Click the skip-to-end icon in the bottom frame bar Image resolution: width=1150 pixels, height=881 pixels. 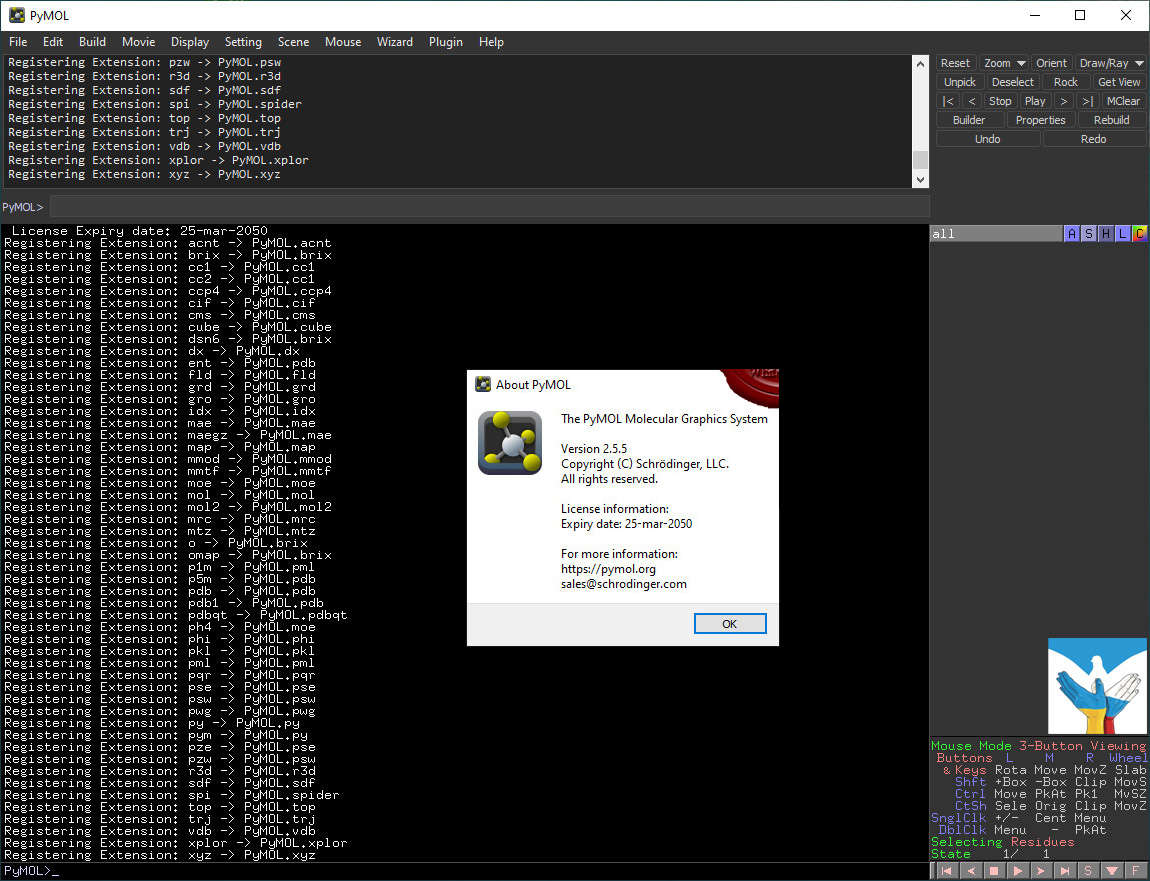1064,871
